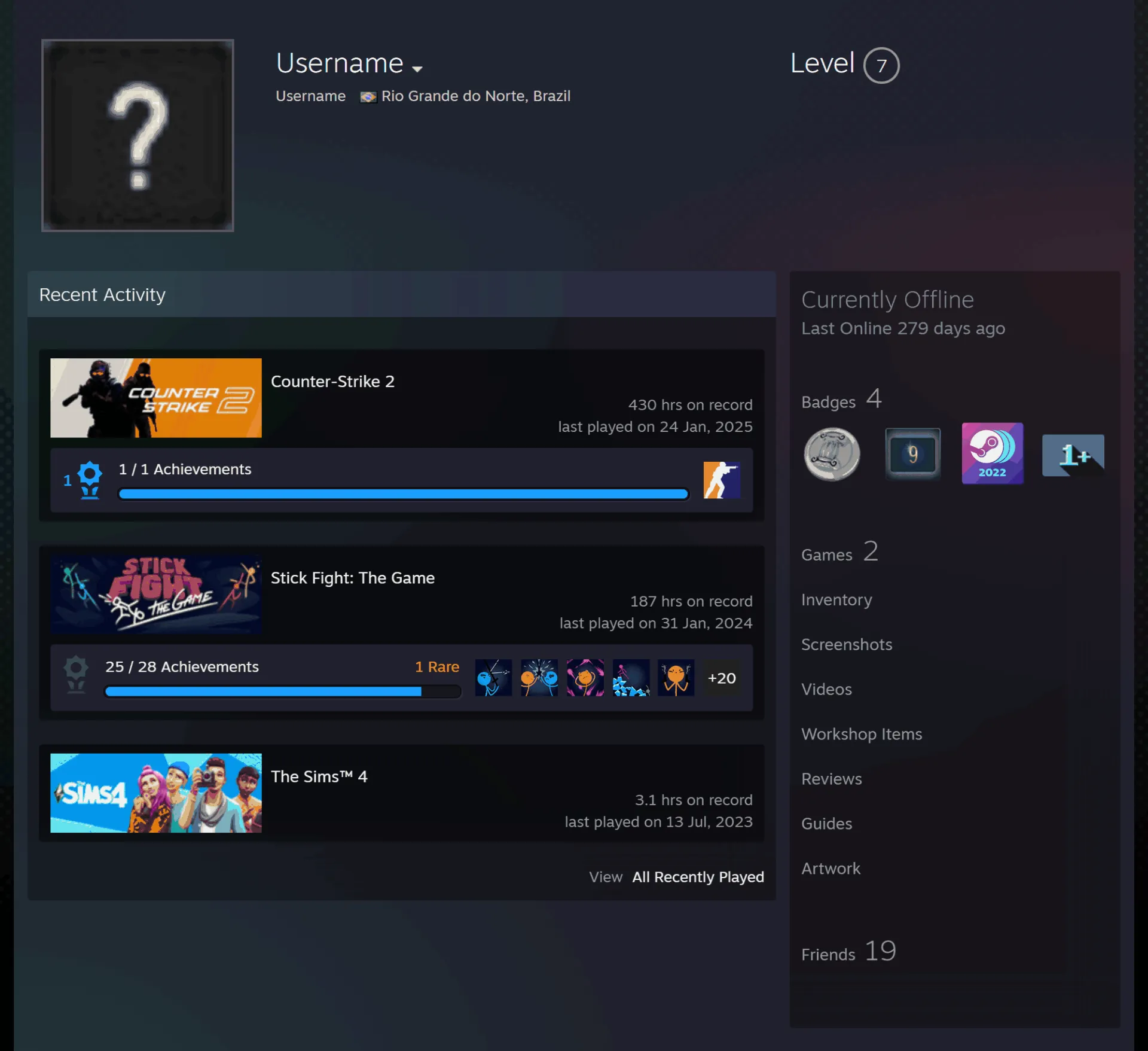The image size is (1148, 1051).
Task: Open The Sims 4 game banner
Action: tap(155, 793)
